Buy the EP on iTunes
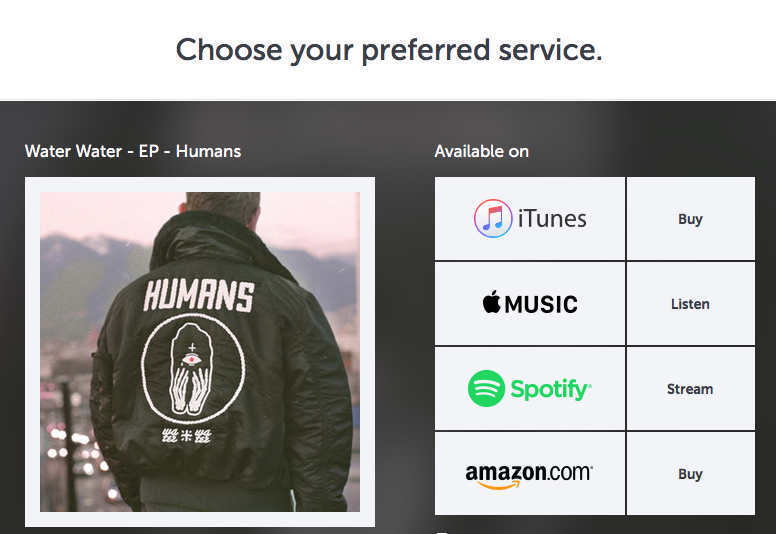 pyautogui.click(x=690, y=219)
